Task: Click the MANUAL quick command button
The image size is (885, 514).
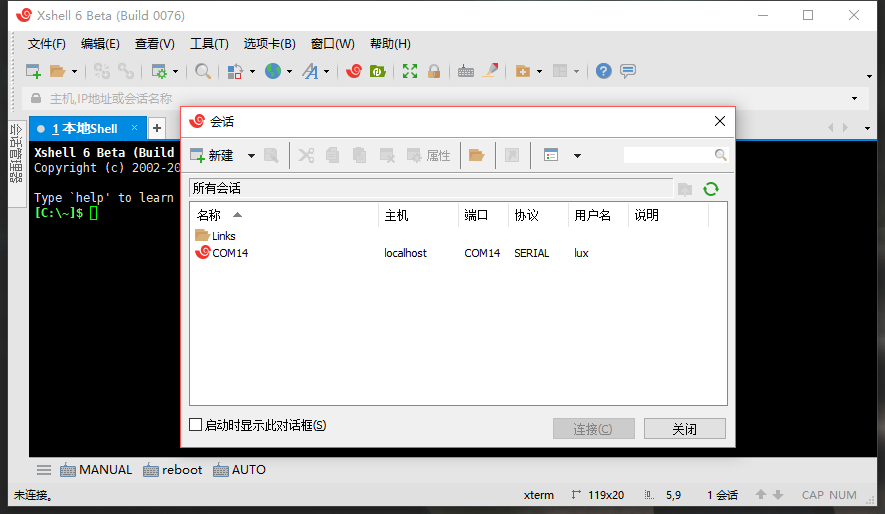Action: tap(96, 470)
